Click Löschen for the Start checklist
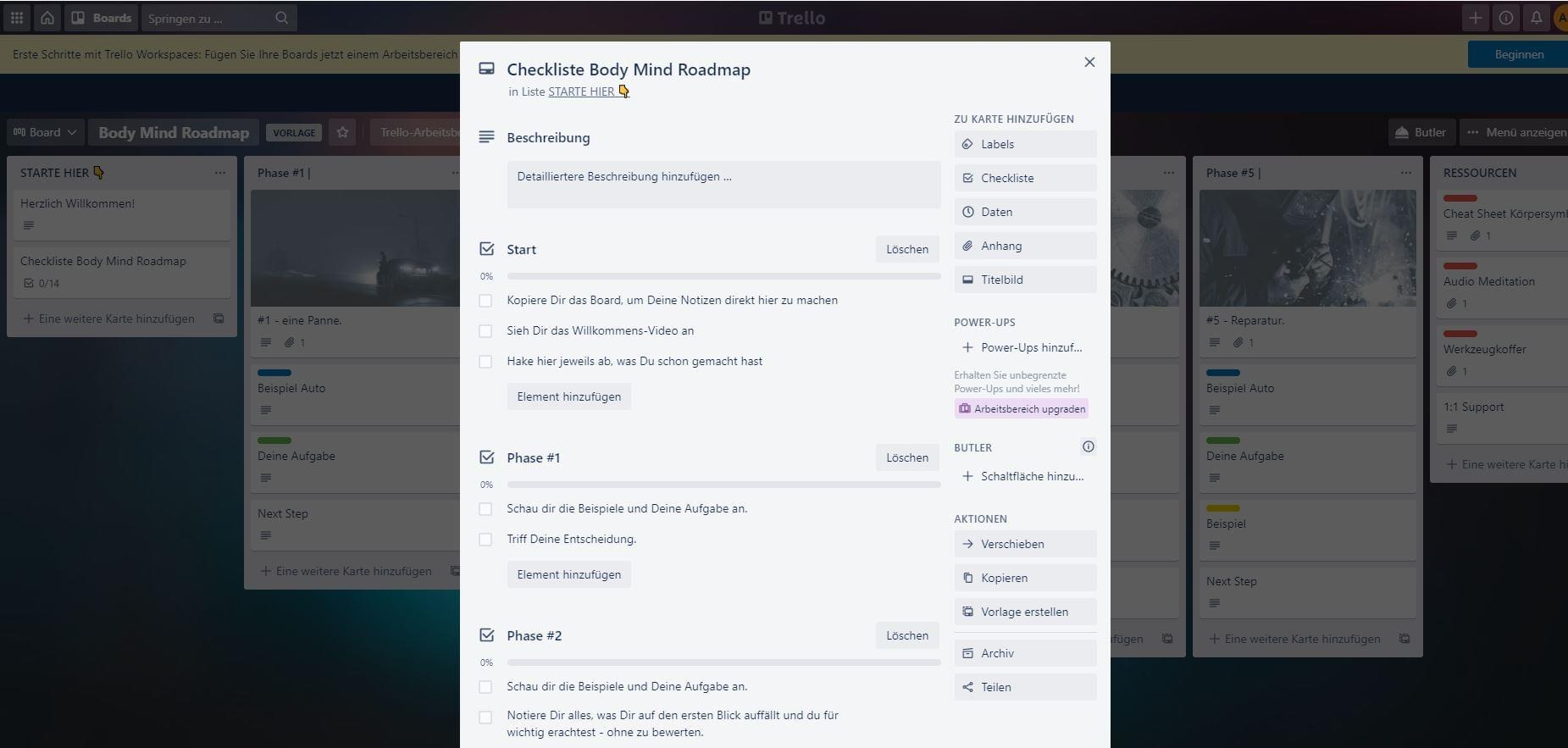 point(906,249)
